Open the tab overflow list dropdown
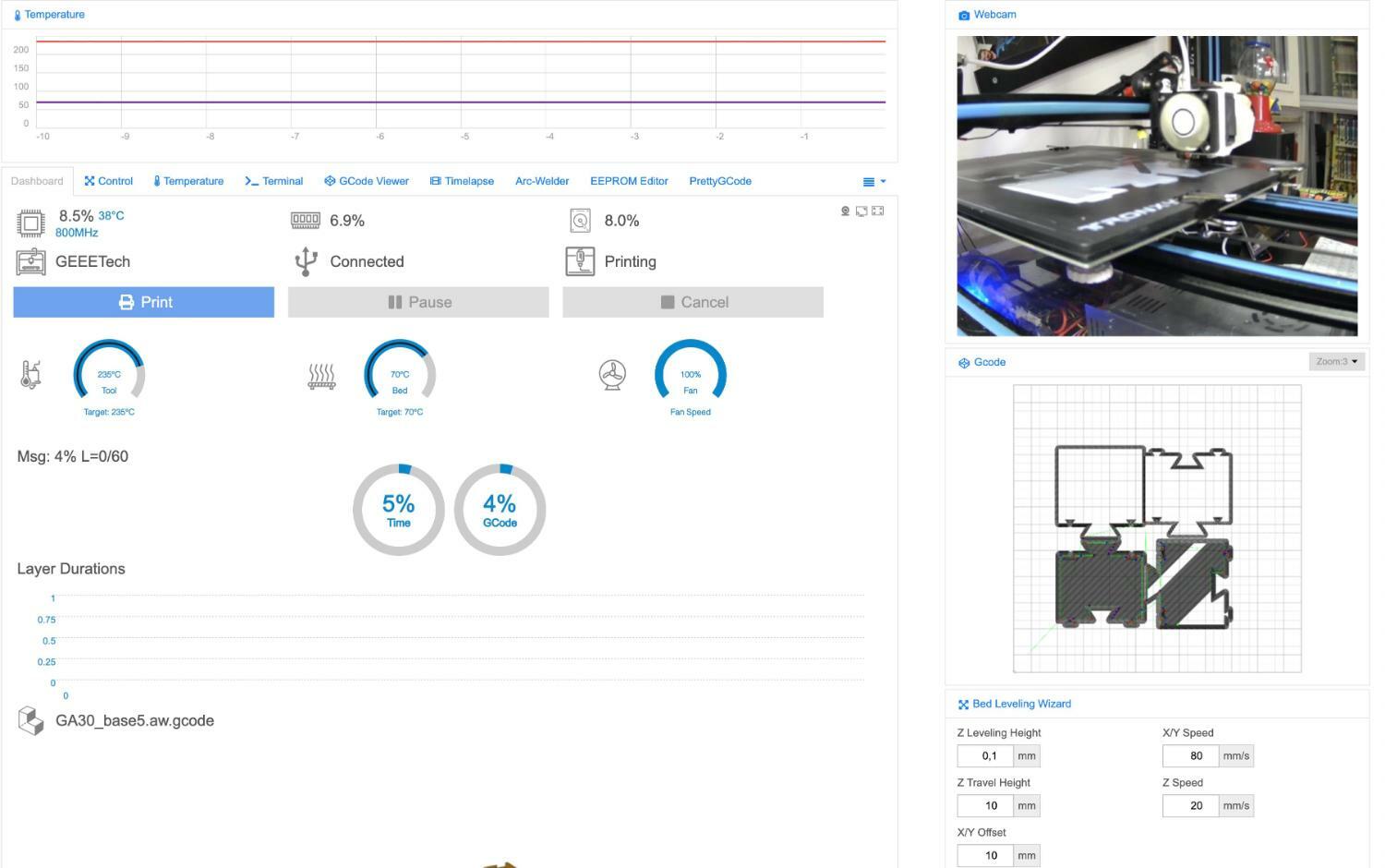The image size is (1385, 868). tap(873, 182)
